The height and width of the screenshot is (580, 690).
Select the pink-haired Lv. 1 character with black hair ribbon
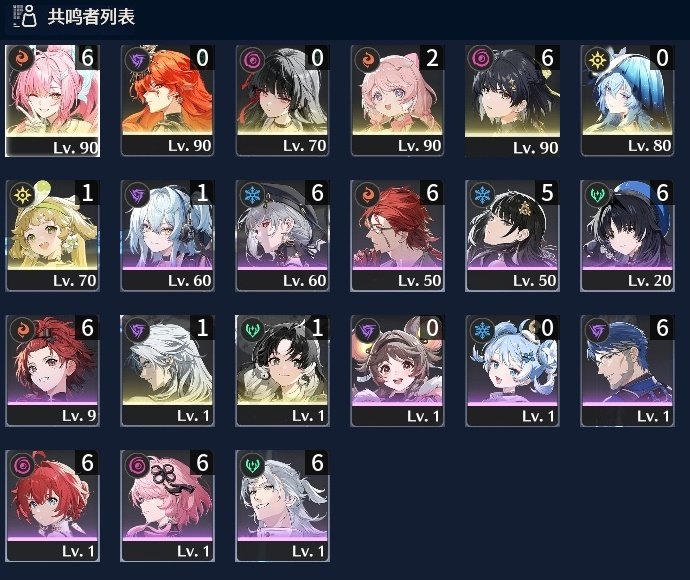pos(167,506)
